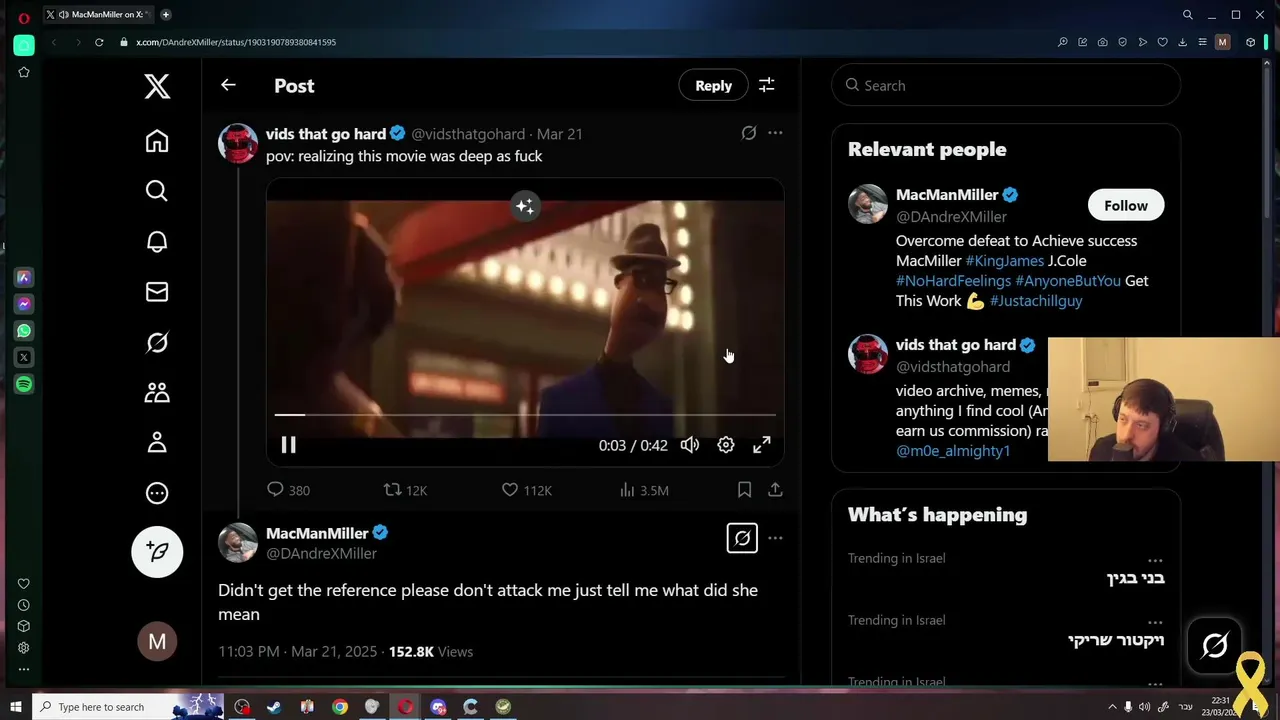
Task: Open floating Grok button at bottom right
Action: [1214, 646]
